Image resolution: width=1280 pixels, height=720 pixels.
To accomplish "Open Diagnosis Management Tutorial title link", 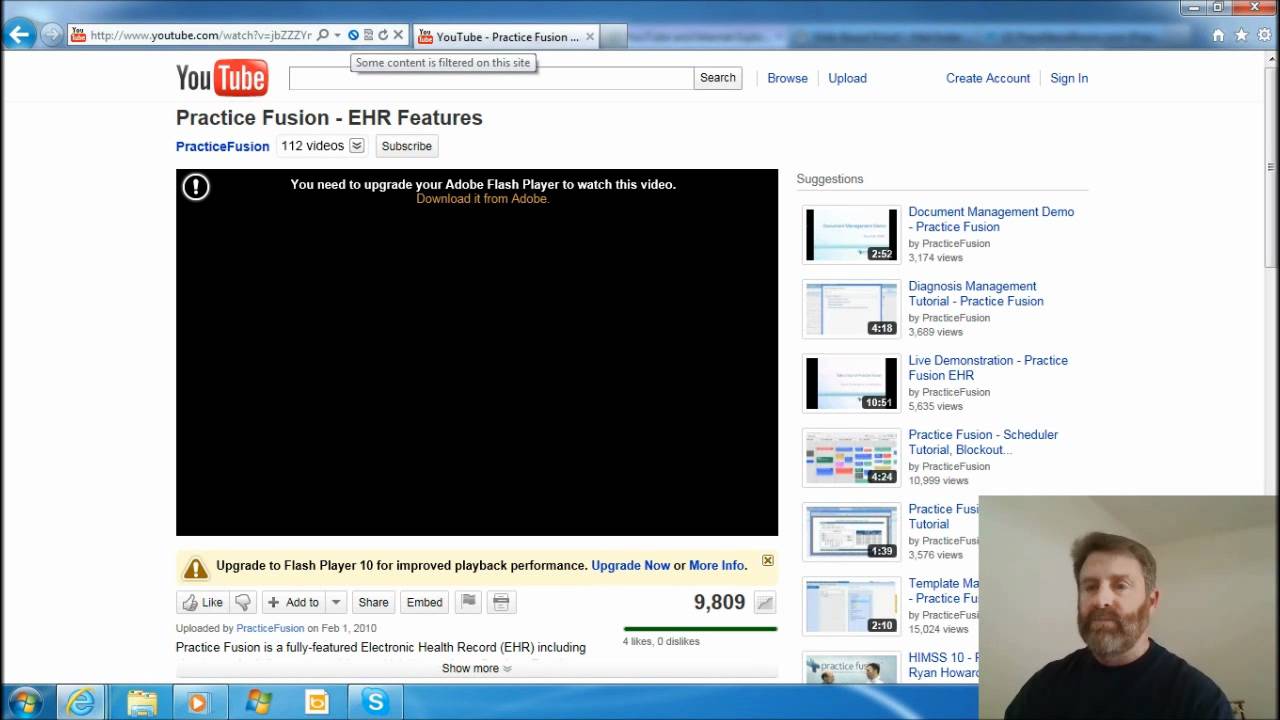I will click(976, 293).
